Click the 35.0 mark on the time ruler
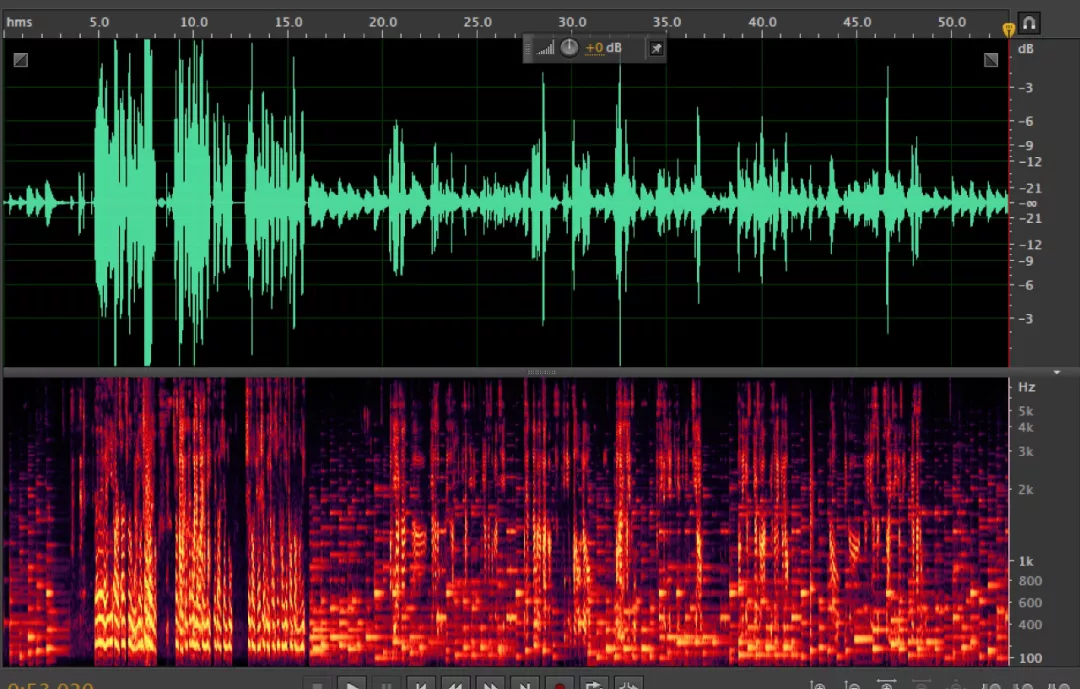This screenshot has height=689, width=1080. 667,22
